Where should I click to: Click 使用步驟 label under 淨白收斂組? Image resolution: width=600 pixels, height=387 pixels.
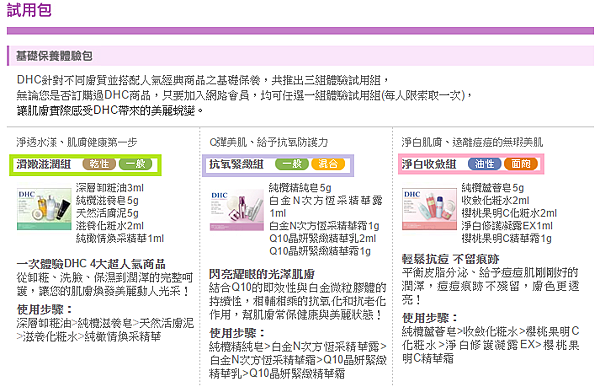coord(430,318)
